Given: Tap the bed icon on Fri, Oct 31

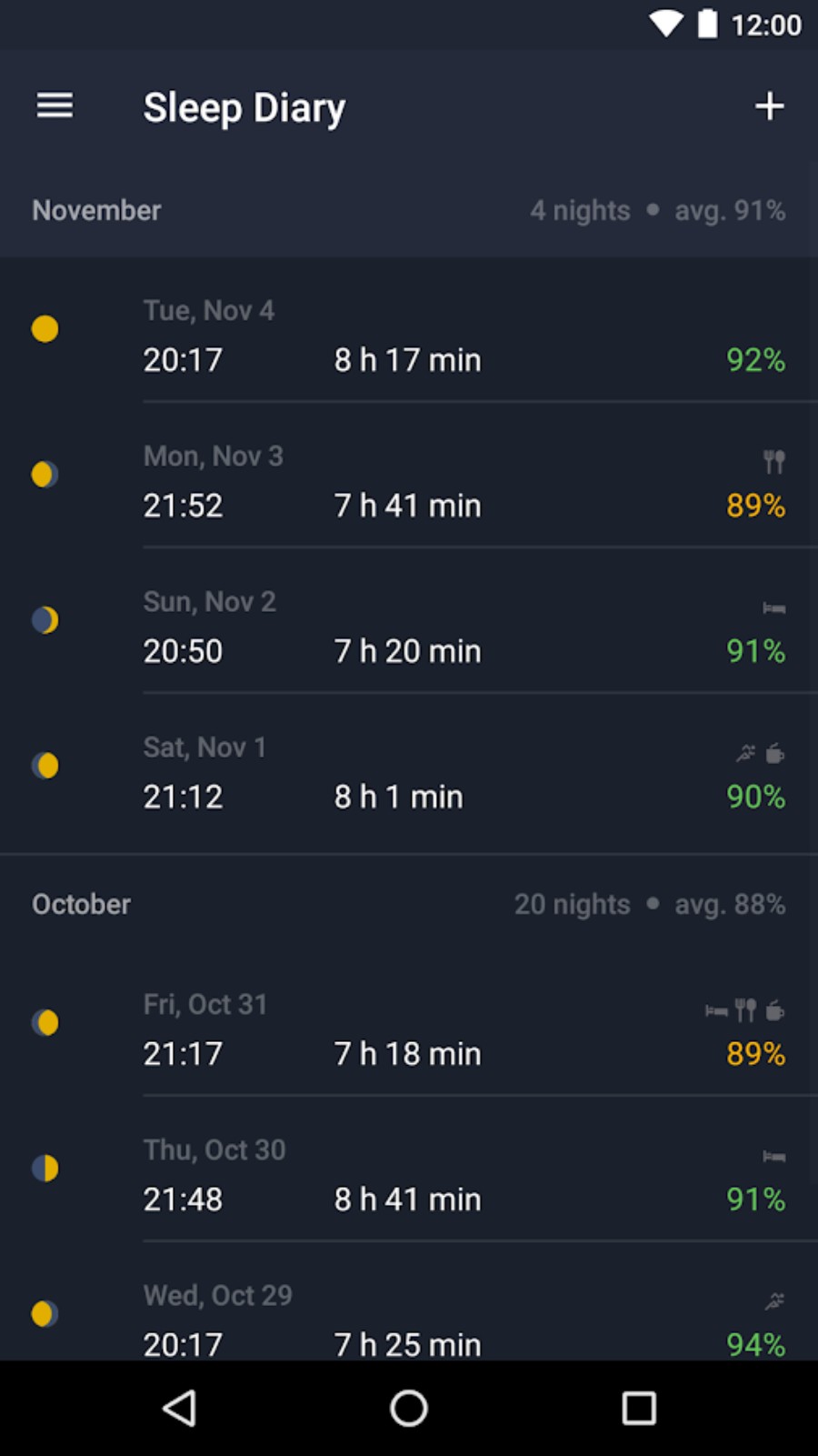Looking at the screenshot, I should click(716, 1010).
